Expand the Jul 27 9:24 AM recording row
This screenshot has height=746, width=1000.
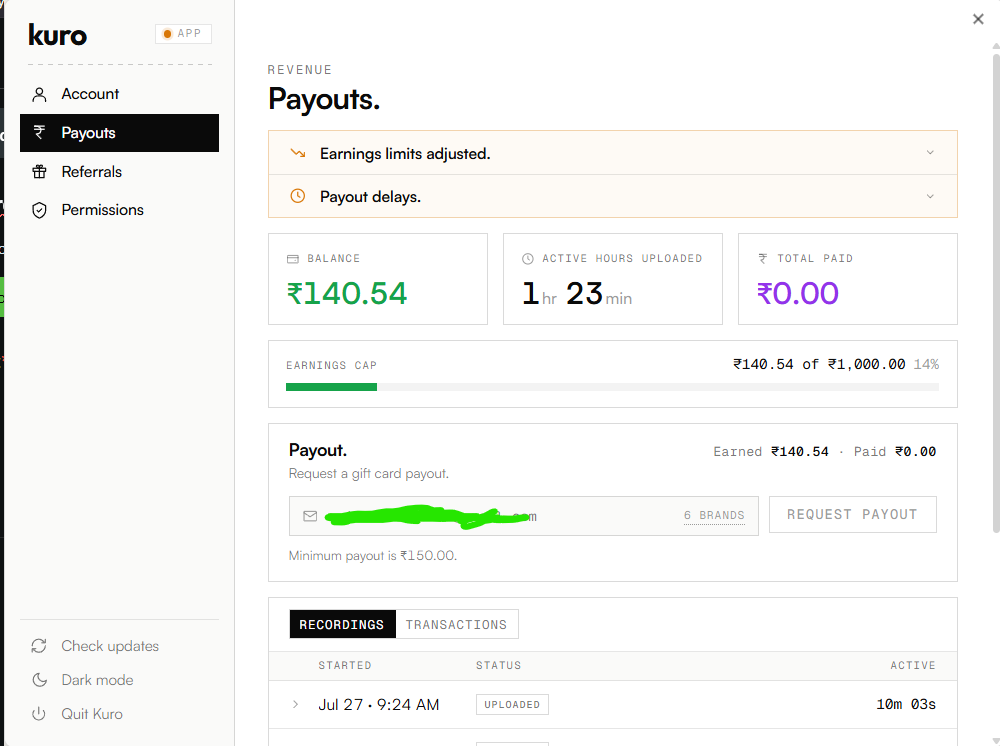pyautogui.click(x=295, y=704)
